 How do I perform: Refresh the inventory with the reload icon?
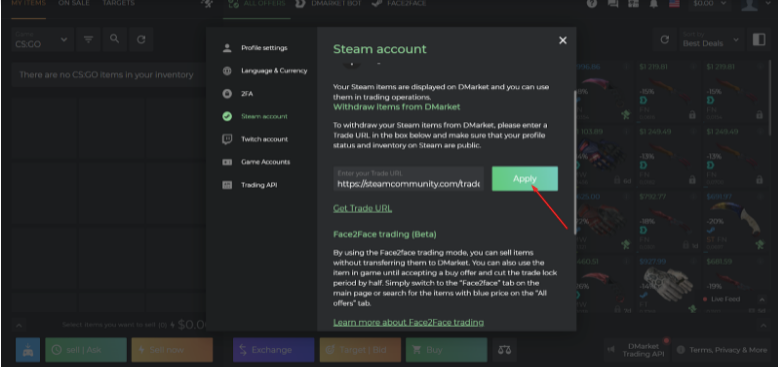[x=141, y=39]
